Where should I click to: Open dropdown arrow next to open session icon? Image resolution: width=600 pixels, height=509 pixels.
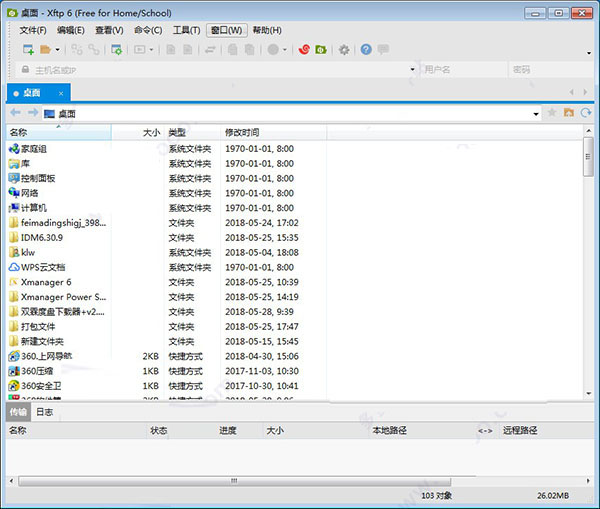click(58, 49)
